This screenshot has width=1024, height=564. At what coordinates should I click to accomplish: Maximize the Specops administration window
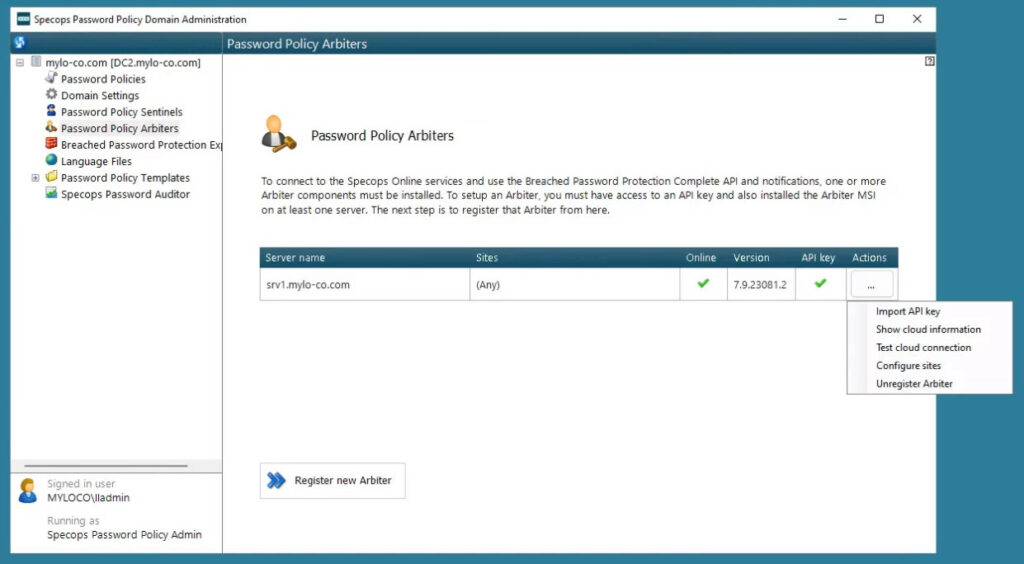coord(880,19)
